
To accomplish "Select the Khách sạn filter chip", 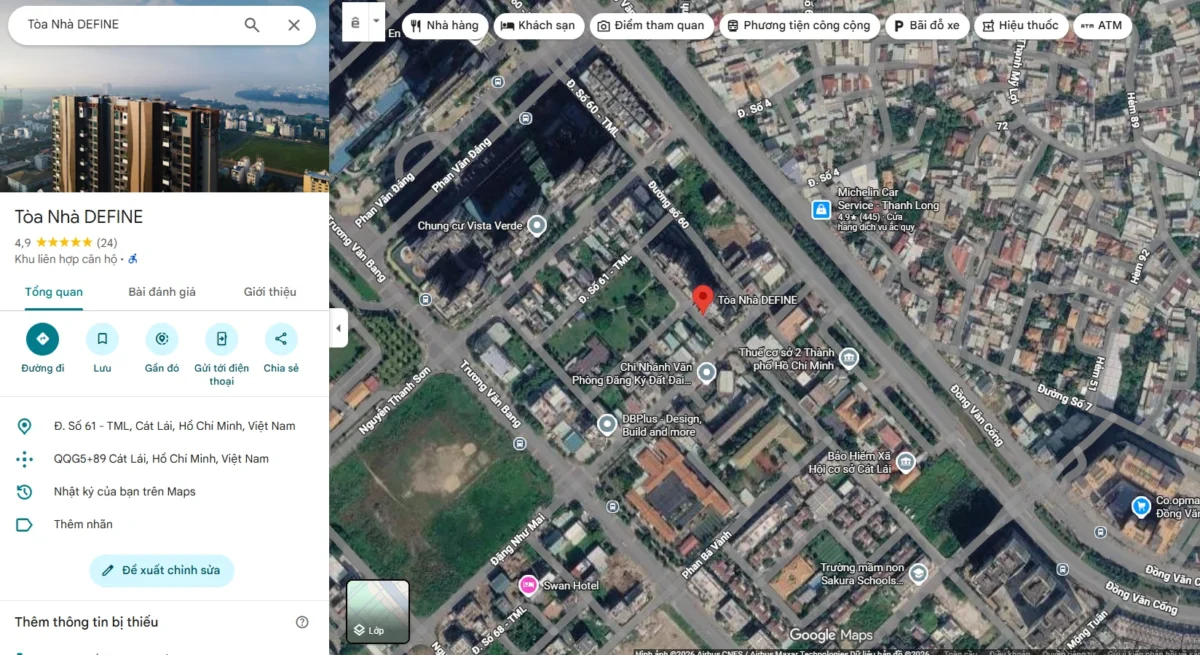I will [538, 26].
